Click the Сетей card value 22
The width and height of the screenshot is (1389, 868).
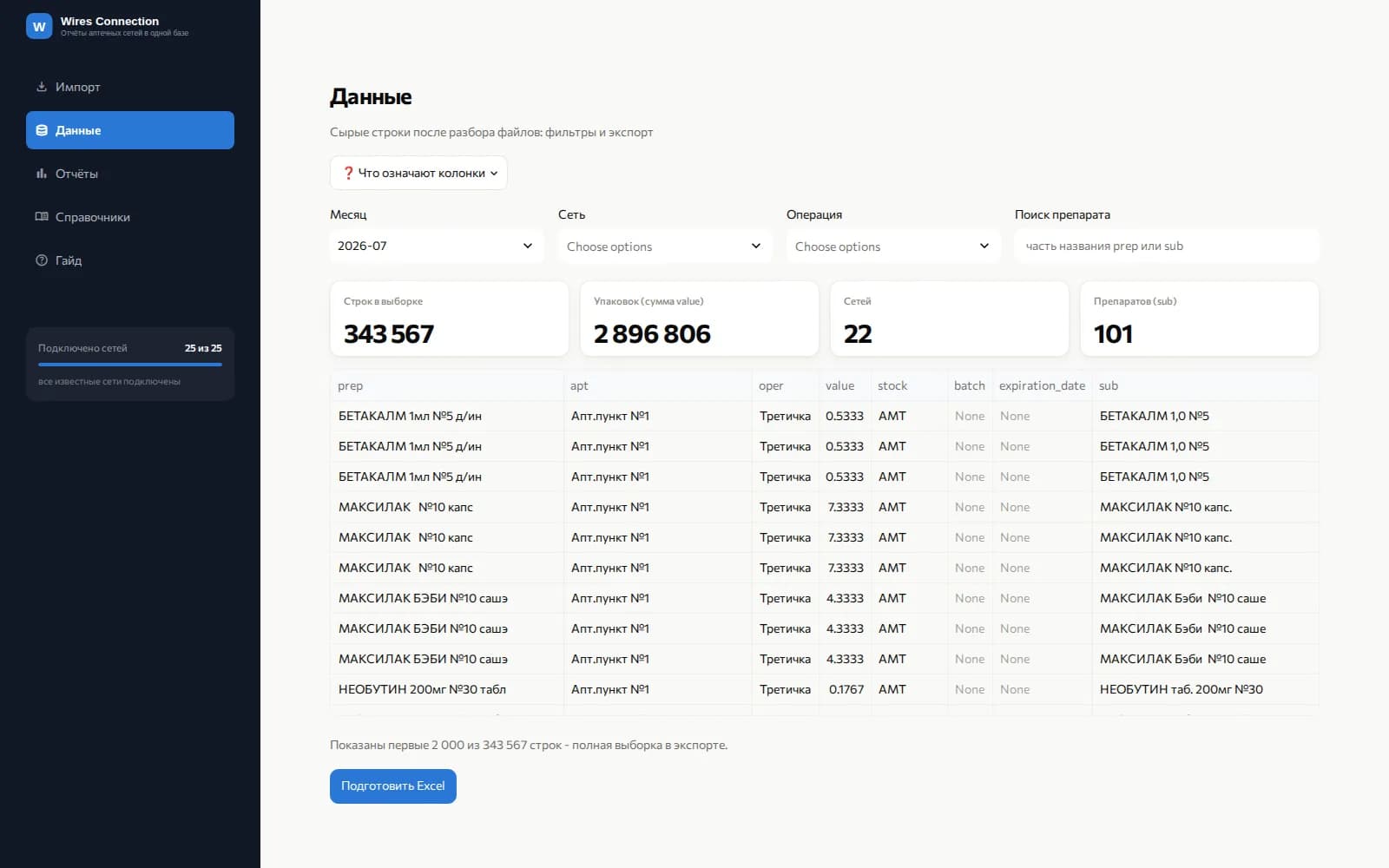(x=858, y=334)
